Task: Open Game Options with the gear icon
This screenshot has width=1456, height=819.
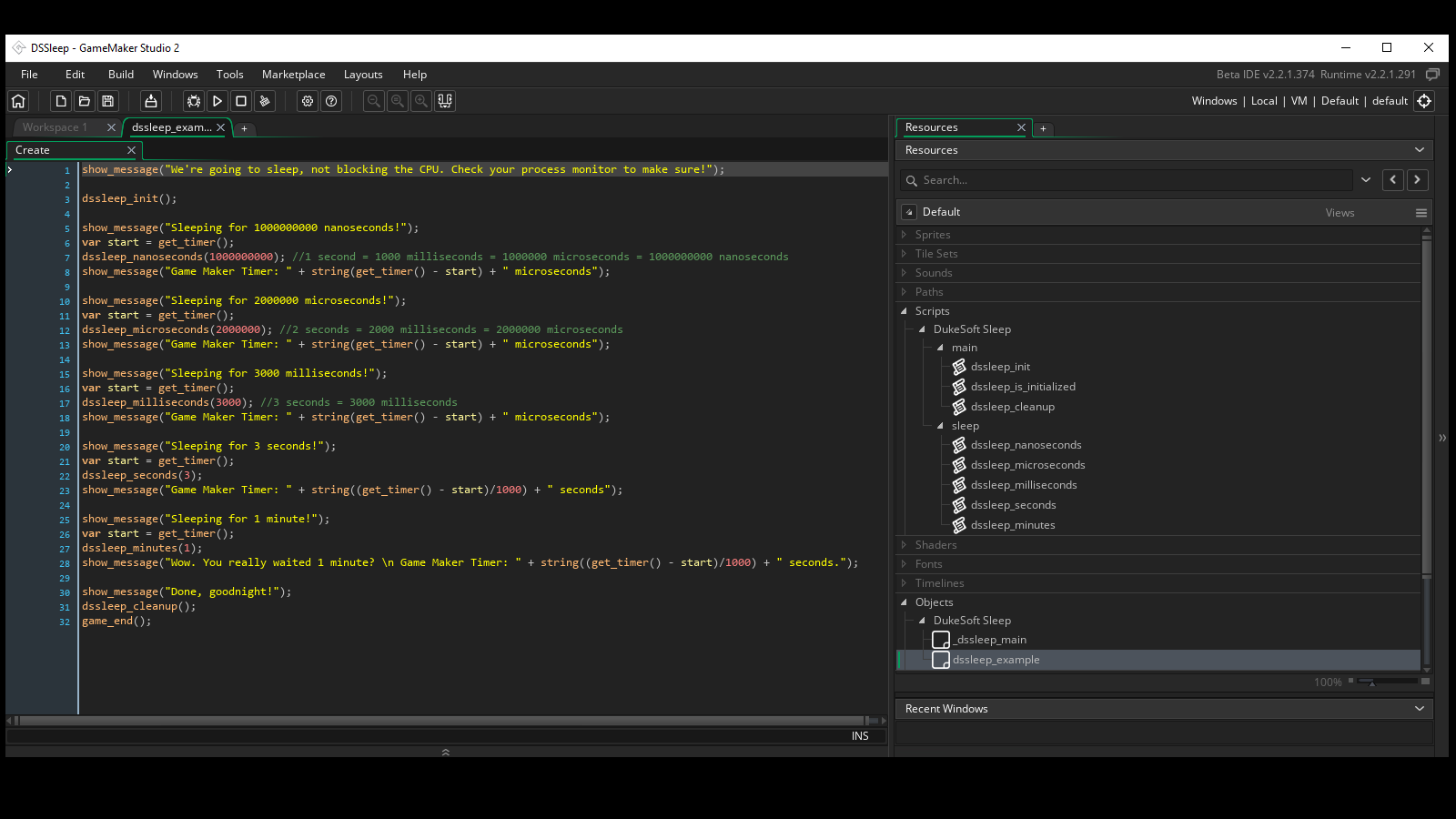Action: 308,101
